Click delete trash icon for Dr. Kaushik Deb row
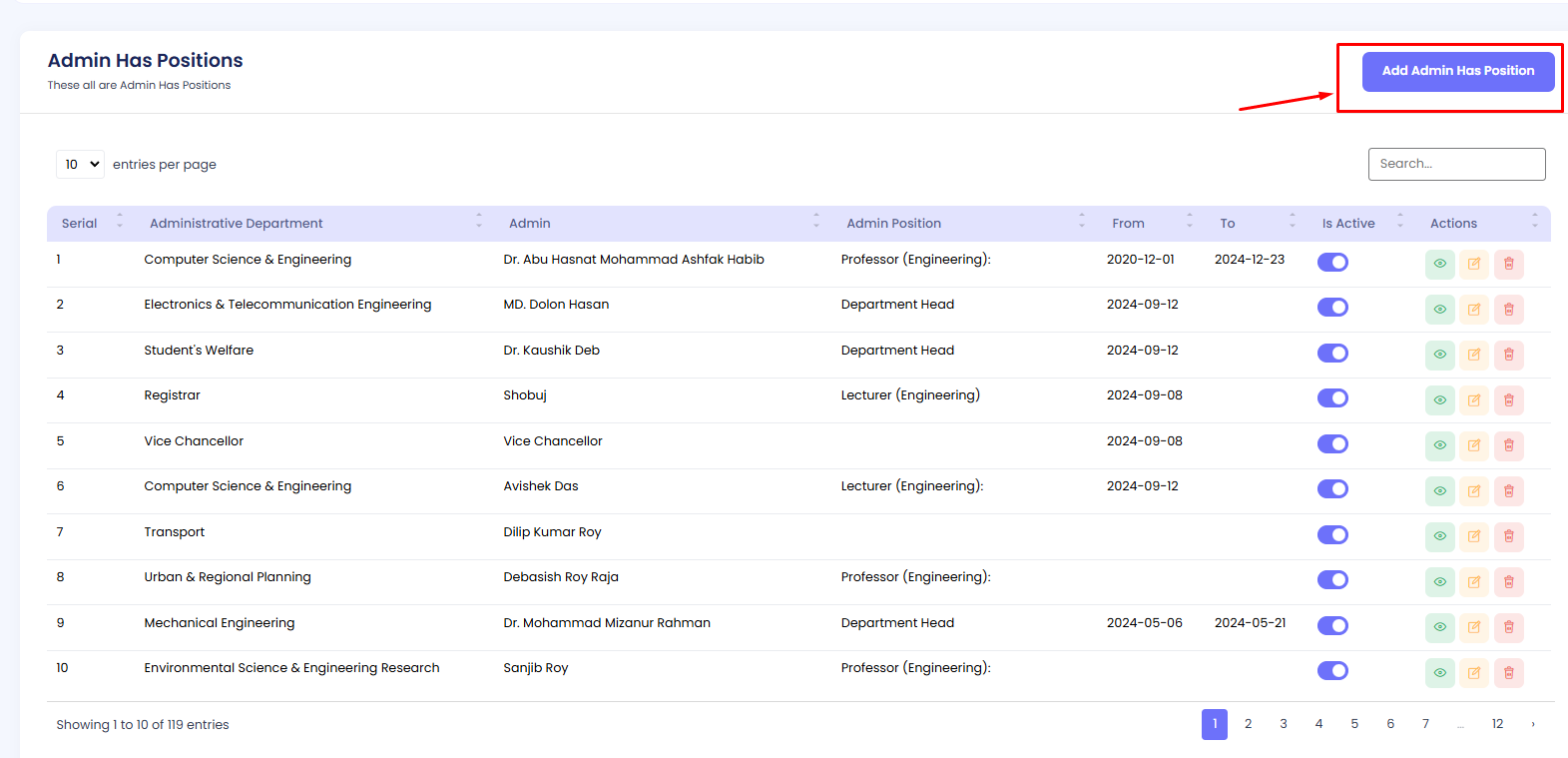Screen dimensions: 1568x758 coord(1508,355)
